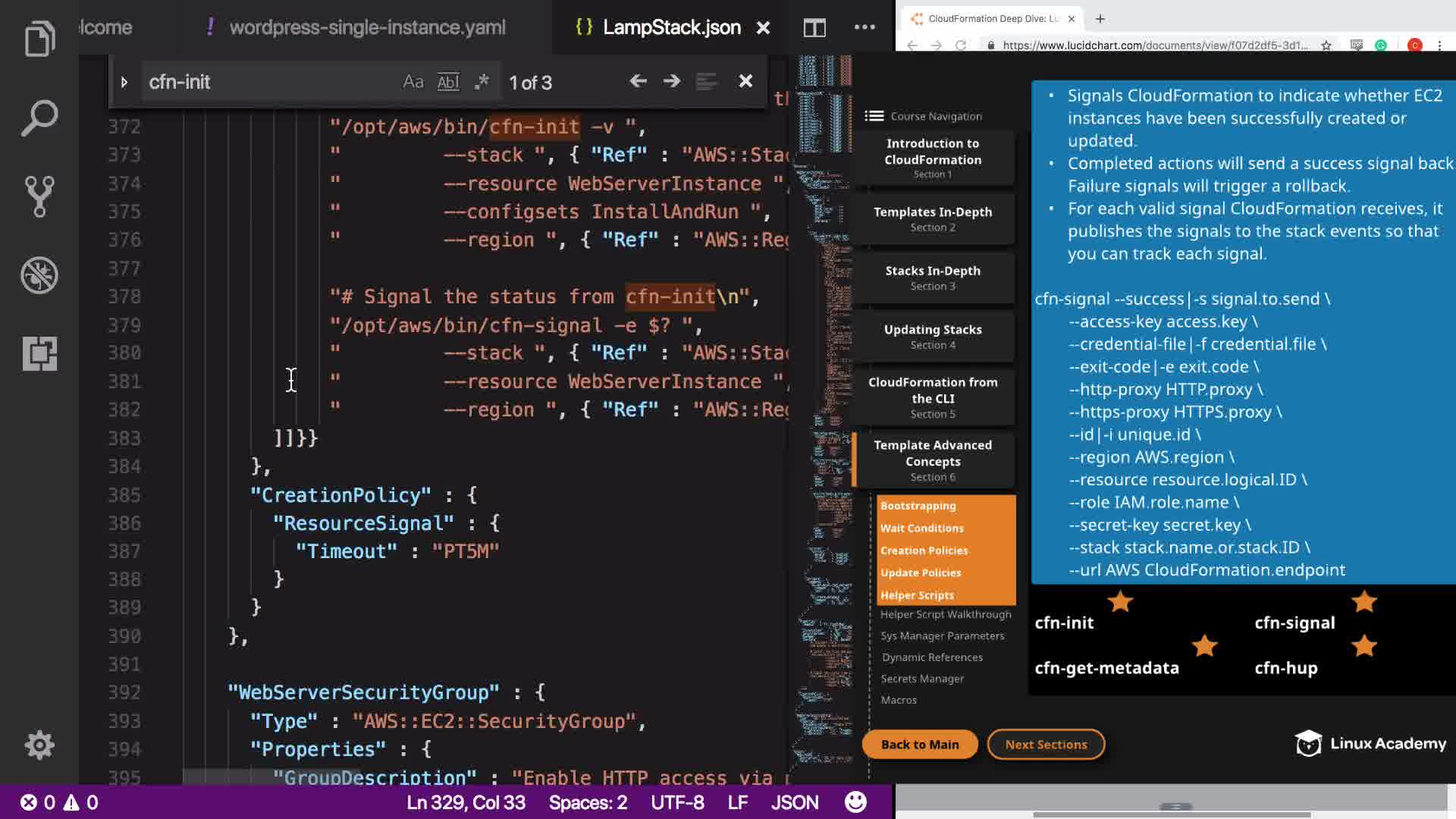
Task: Expand the Course Navigation list menu
Action: [874, 116]
